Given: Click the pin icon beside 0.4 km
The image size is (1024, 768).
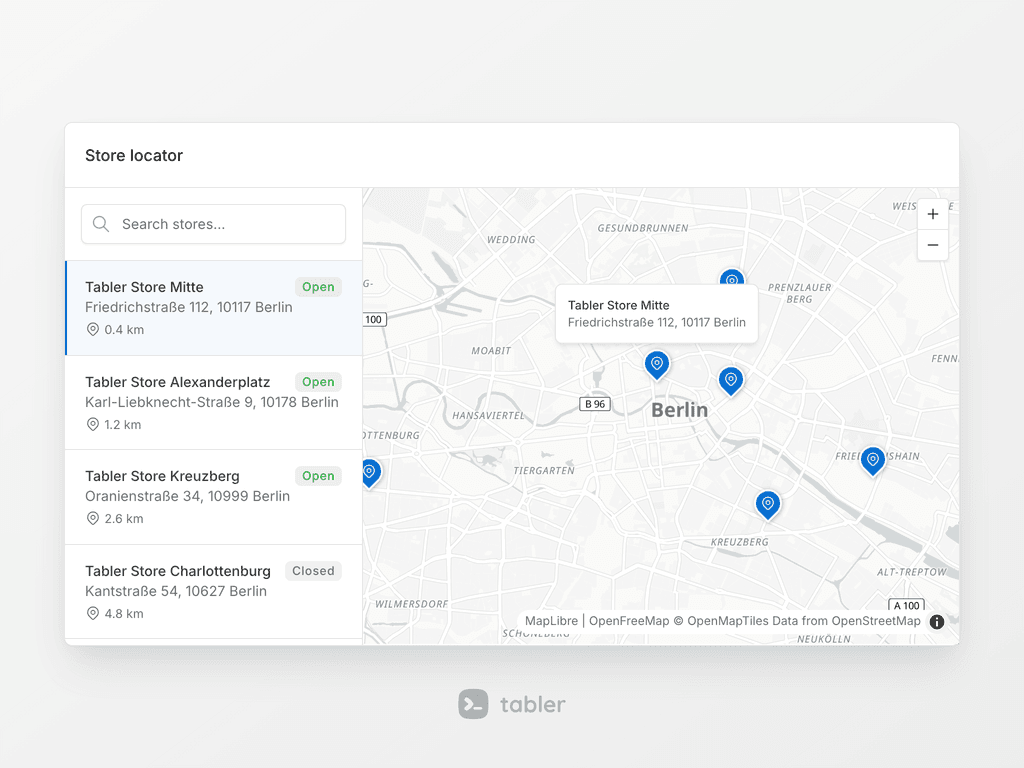Looking at the screenshot, I should [93, 329].
